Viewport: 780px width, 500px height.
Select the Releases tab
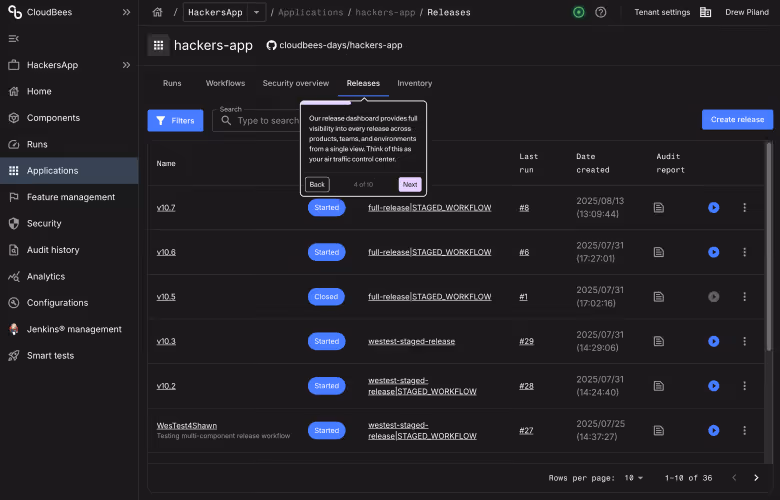363,83
